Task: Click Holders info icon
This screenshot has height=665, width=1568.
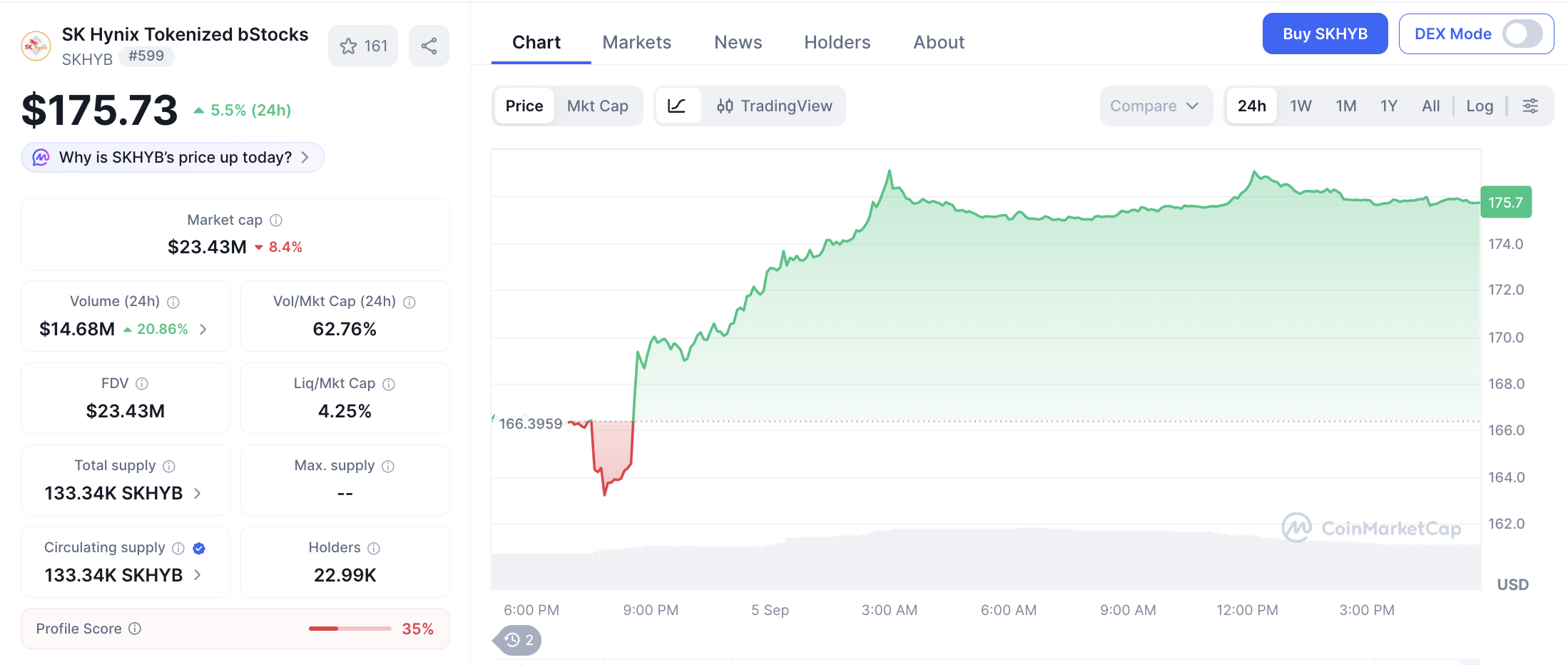Action: pos(374,548)
